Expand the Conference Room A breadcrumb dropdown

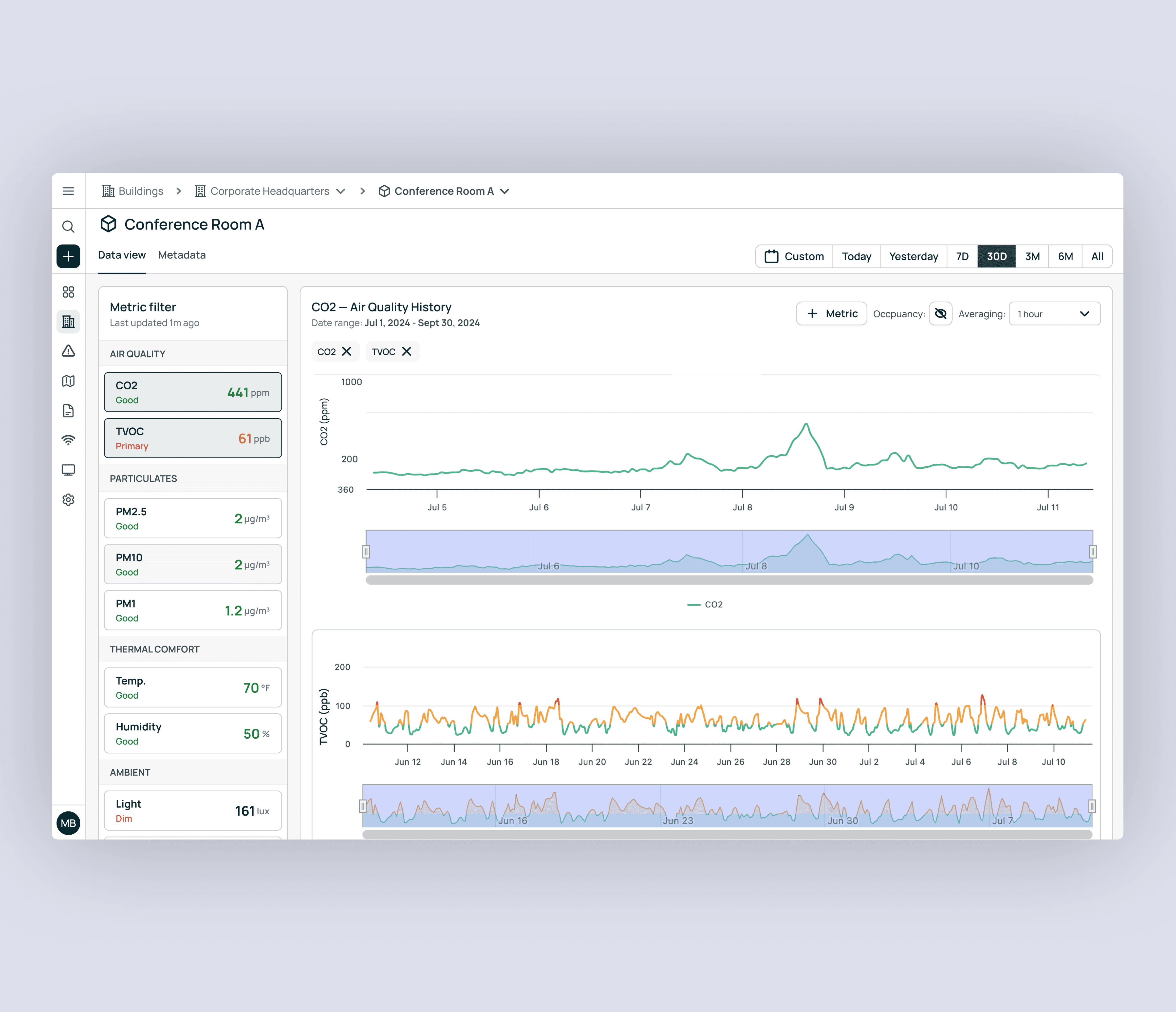(504, 191)
